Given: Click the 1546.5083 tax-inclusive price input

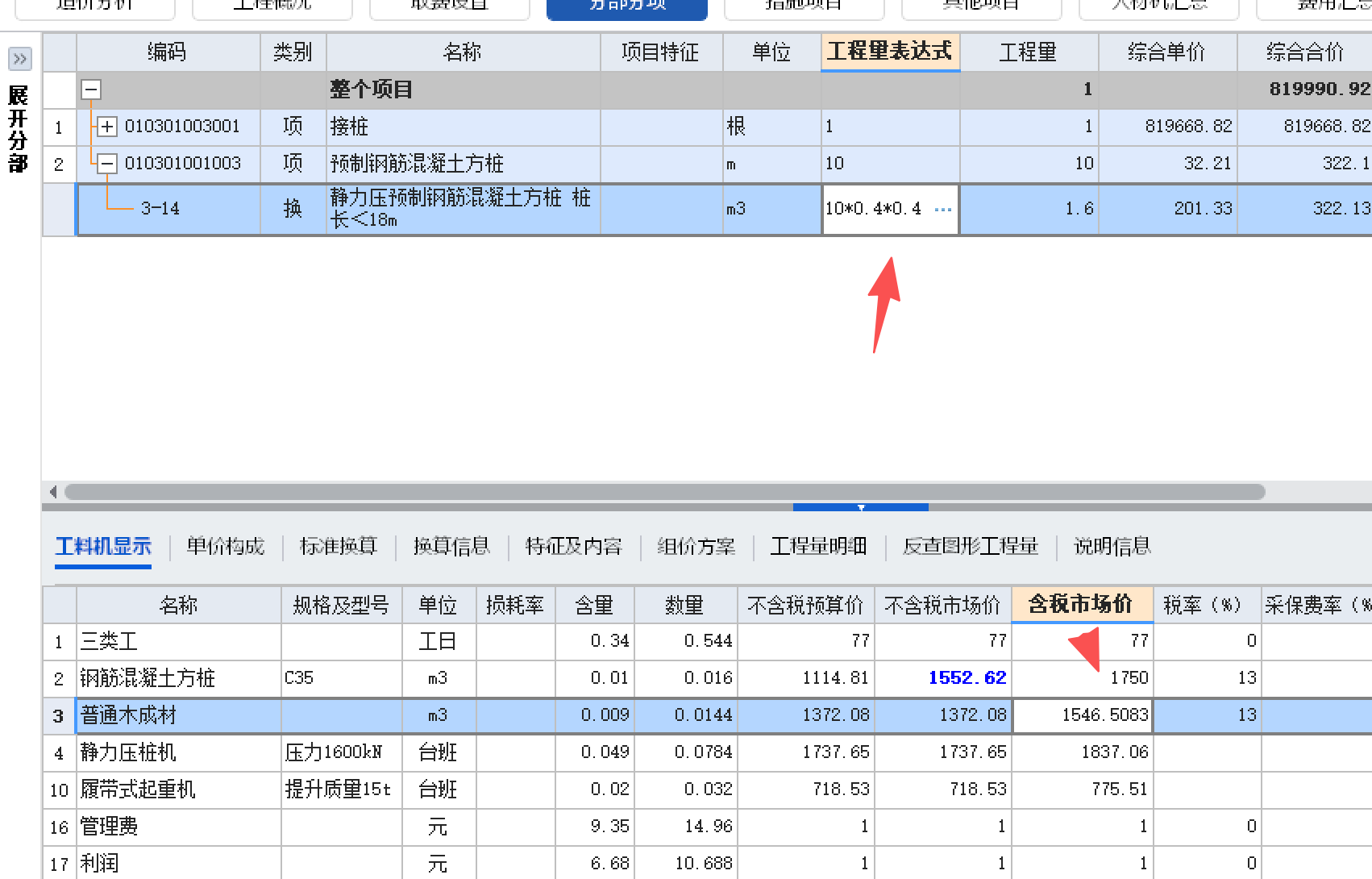Looking at the screenshot, I should point(1082,716).
